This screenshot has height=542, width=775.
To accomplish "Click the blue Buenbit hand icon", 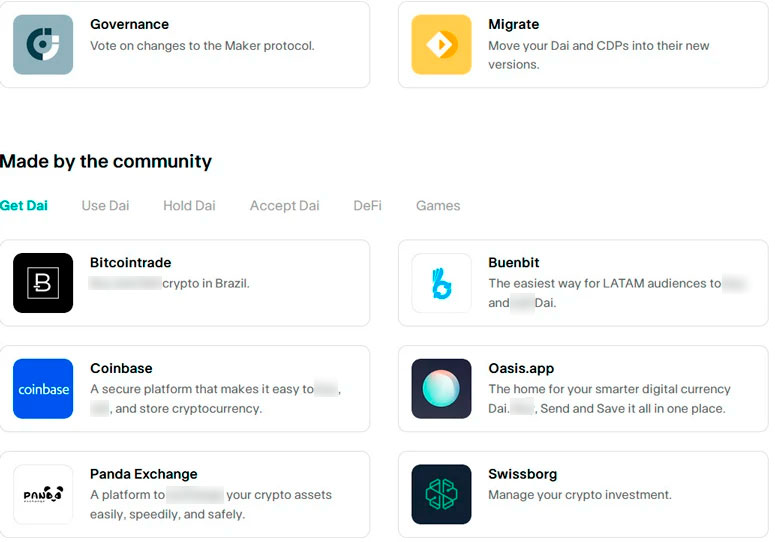I will pyautogui.click(x=441, y=283).
